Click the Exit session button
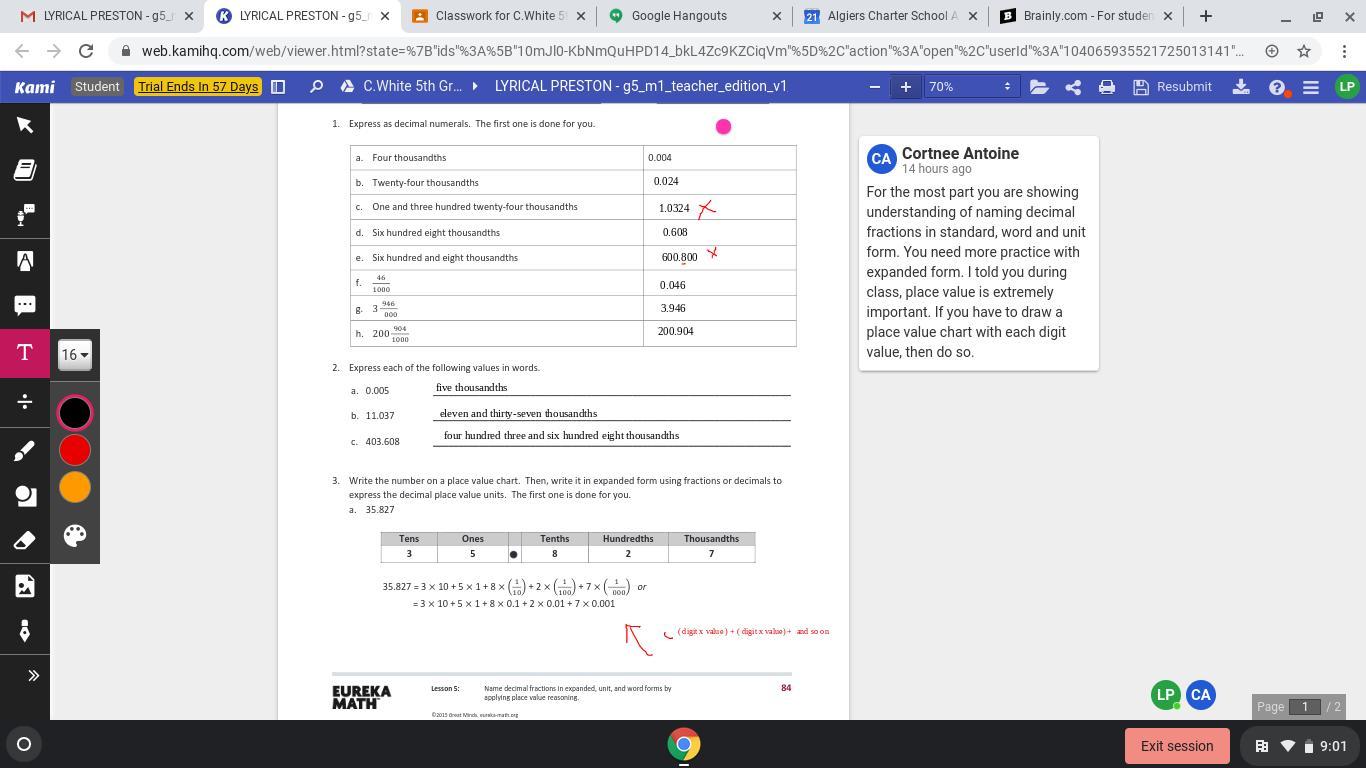 click(1177, 746)
